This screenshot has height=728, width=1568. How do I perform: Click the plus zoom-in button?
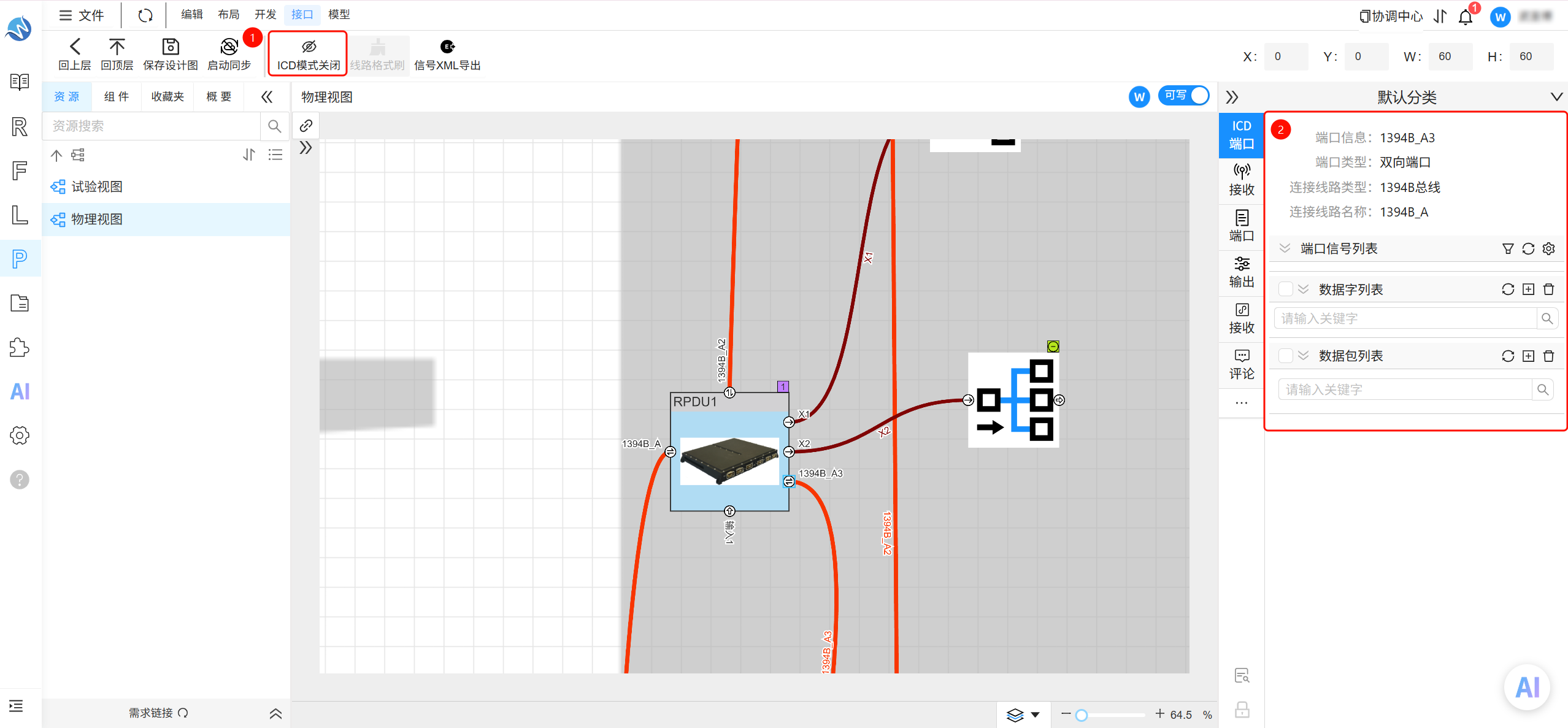point(1159,714)
